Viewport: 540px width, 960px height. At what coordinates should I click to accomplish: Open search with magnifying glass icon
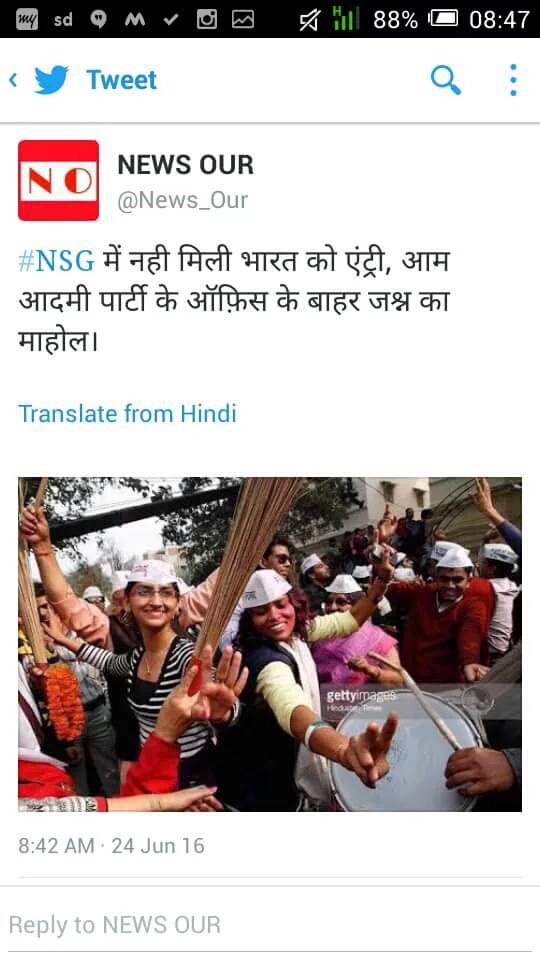pos(446,80)
